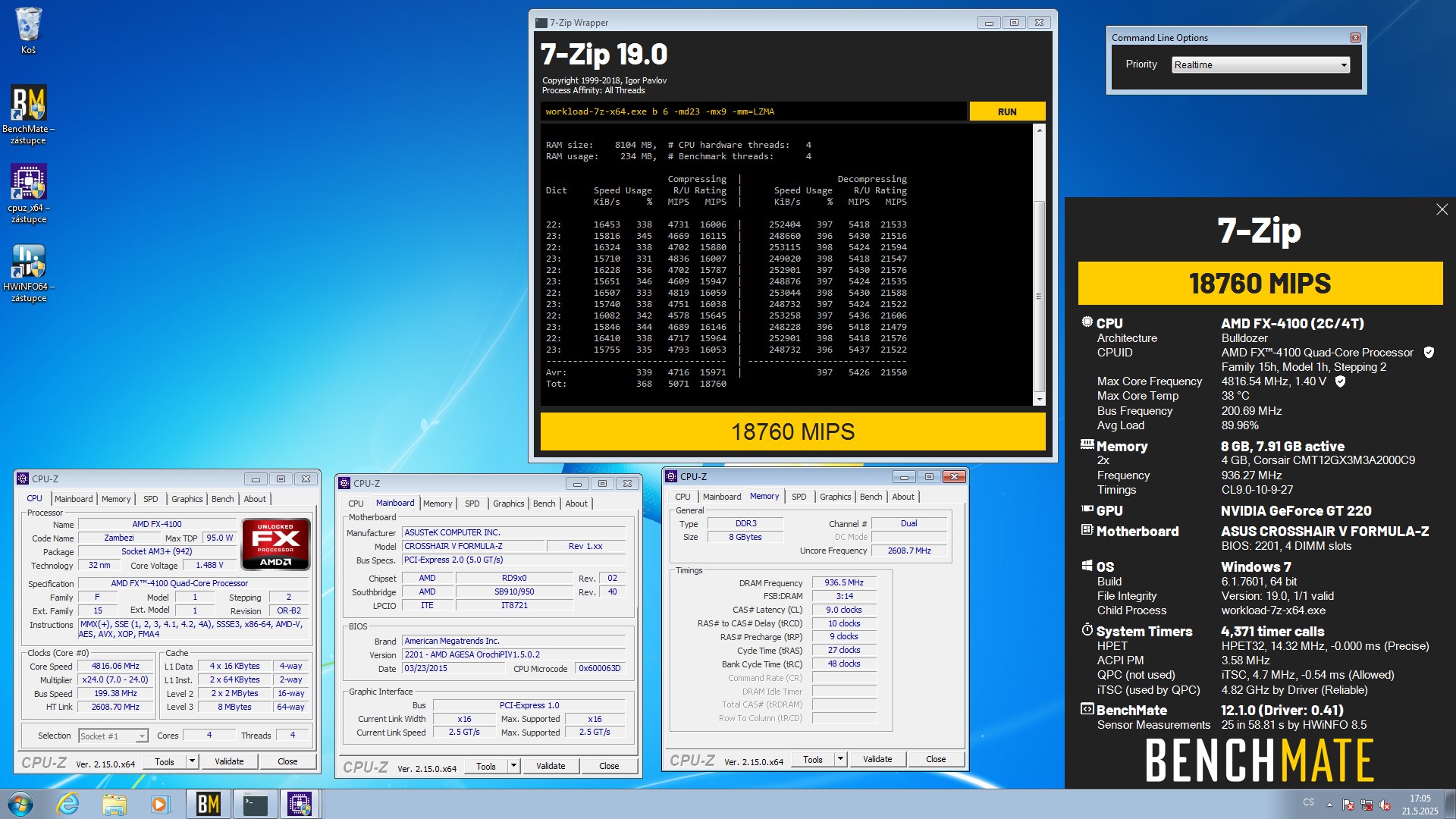Expand the Tools dropdown arrow in CPU-Z Mainboard window
Screen dimensions: 1456x819
513,766
